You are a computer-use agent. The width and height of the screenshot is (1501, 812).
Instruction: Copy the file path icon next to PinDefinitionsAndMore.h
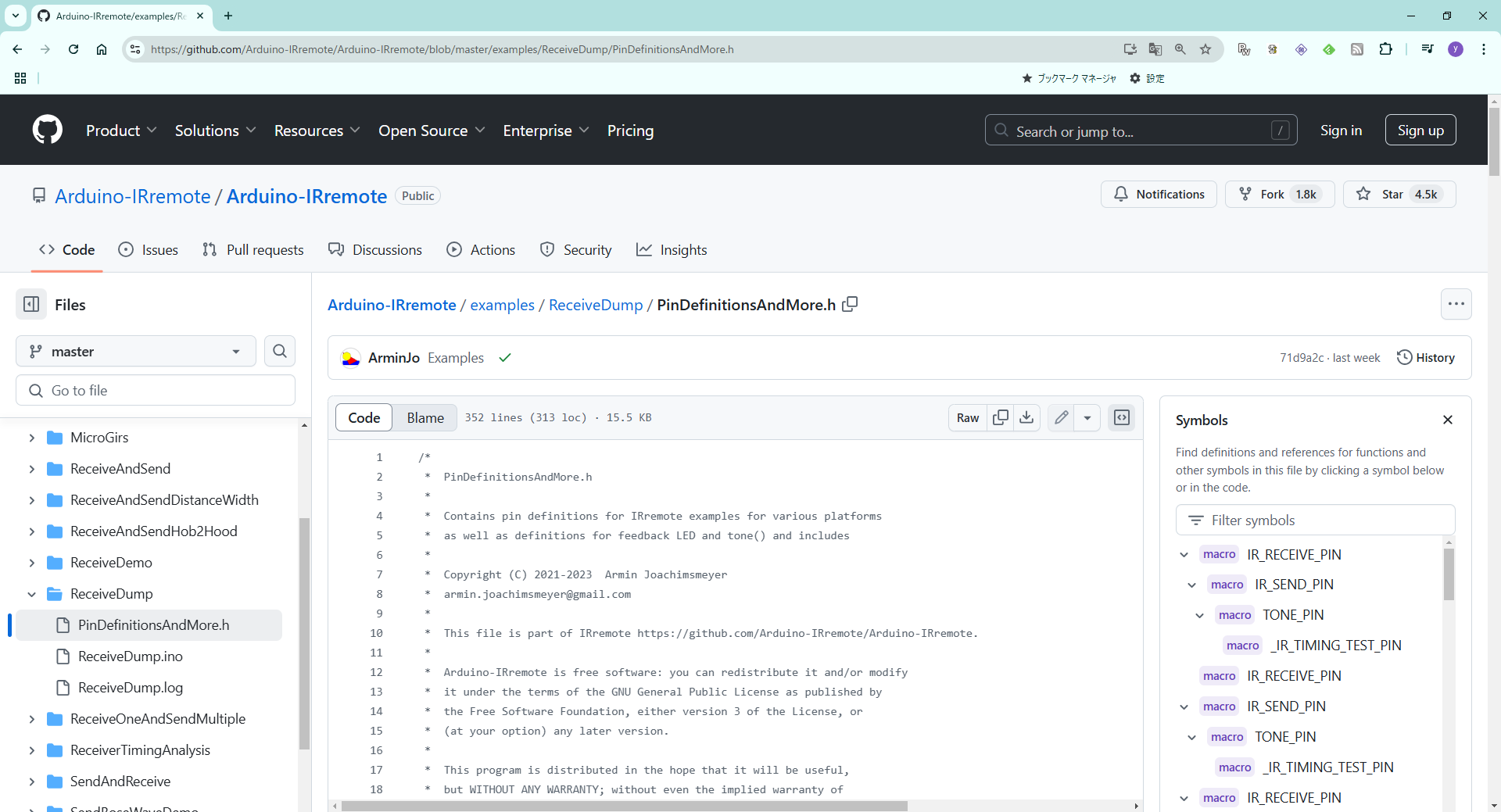[x=850, y=304]
